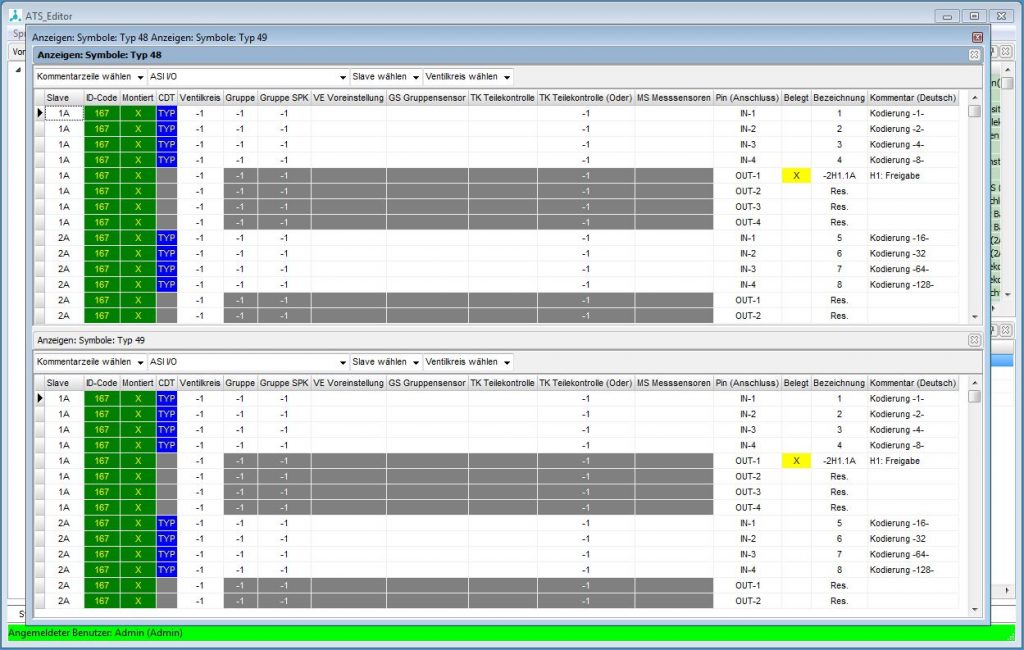Select first row arrow marker in Typ 49 table
The height and width of the screenshot is (650, 1024).
40,399
